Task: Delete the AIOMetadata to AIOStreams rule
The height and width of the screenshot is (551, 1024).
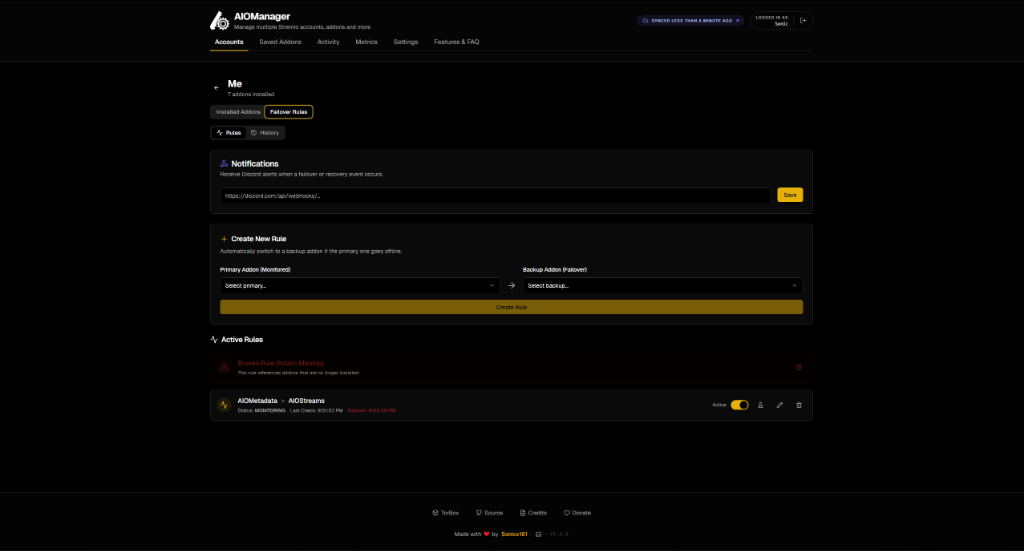Action: pyautogui.click(x=799, y=405)
